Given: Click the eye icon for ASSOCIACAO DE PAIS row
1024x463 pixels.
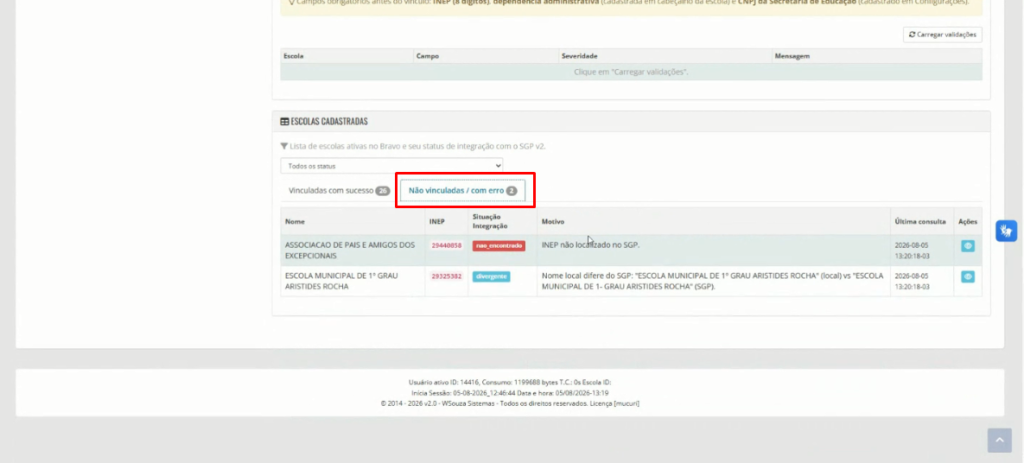Looking at the screenshot, I should [x=968, y=246].
